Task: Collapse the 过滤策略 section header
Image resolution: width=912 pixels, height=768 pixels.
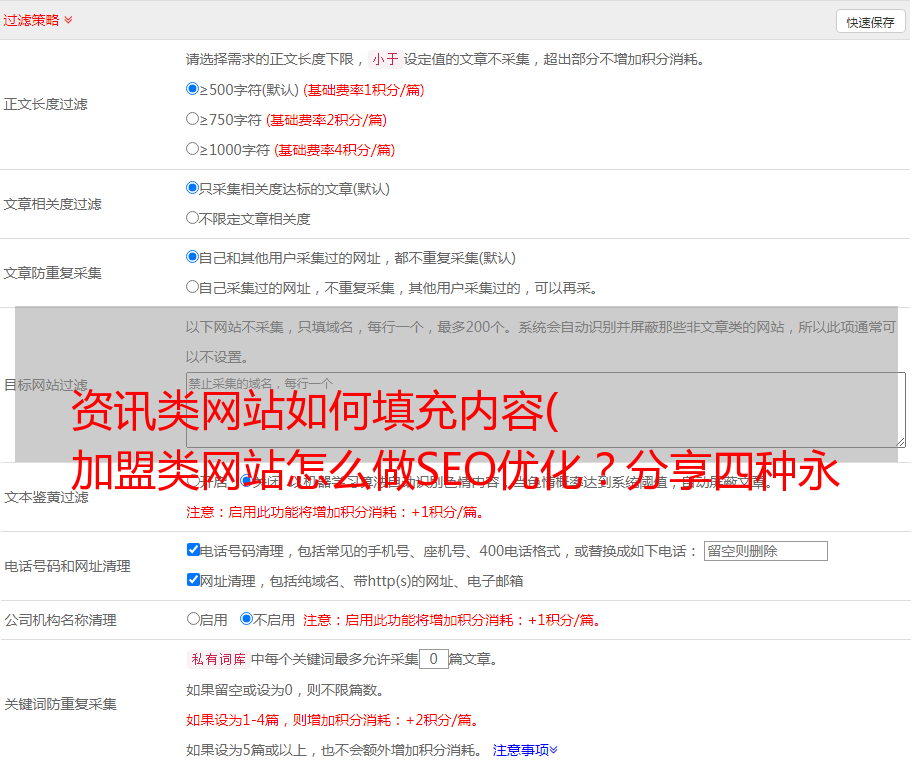Action: [38, 20]
